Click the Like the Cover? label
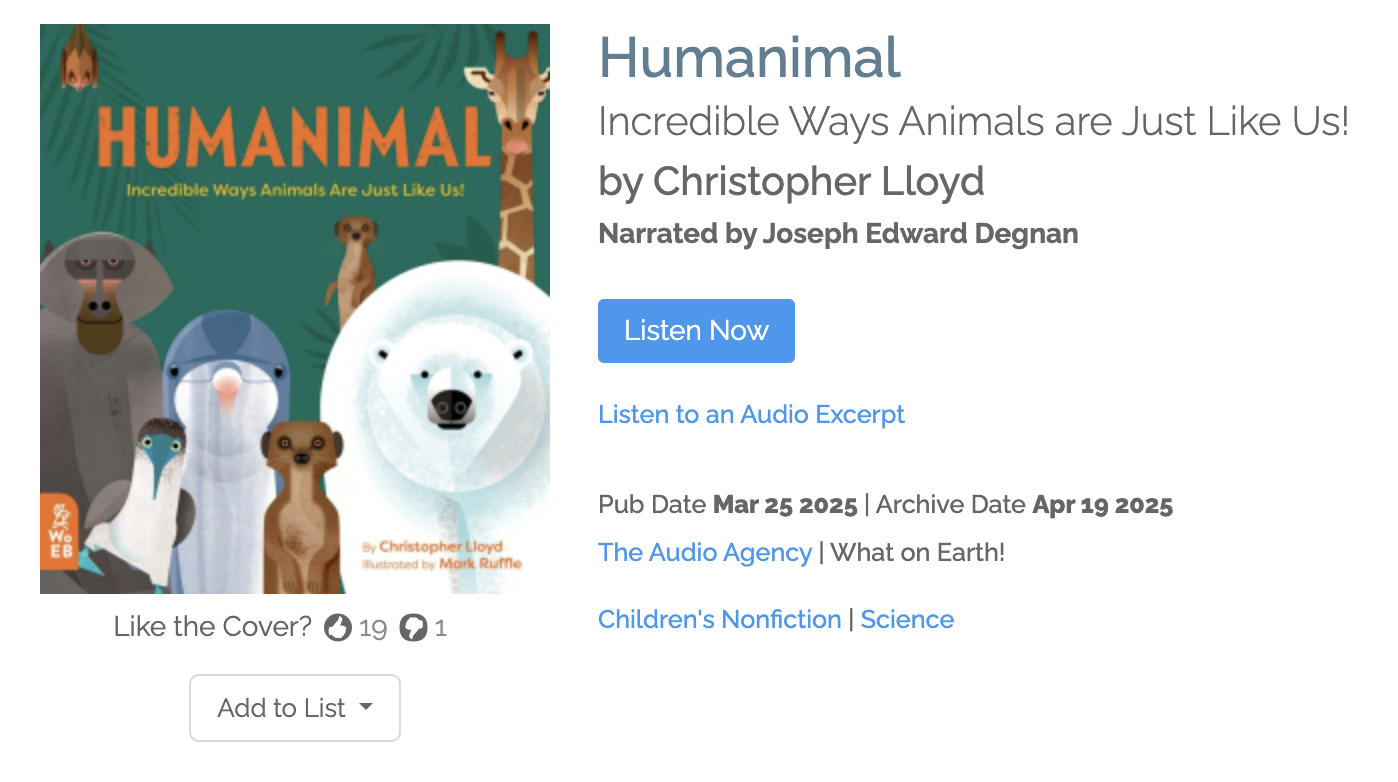 point(212,627)
